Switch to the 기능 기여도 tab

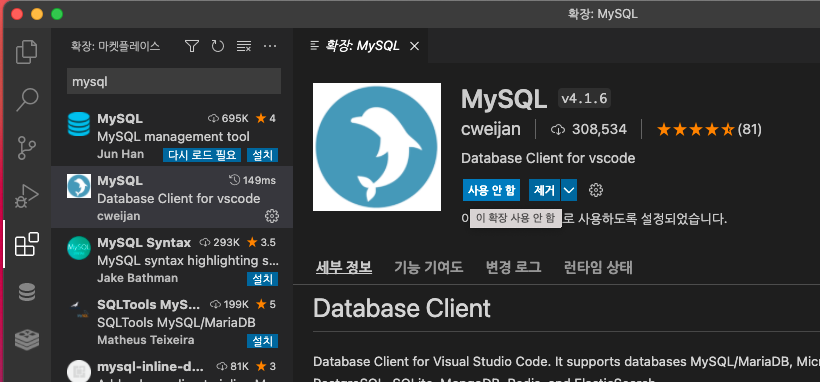(x=428, y=267)
